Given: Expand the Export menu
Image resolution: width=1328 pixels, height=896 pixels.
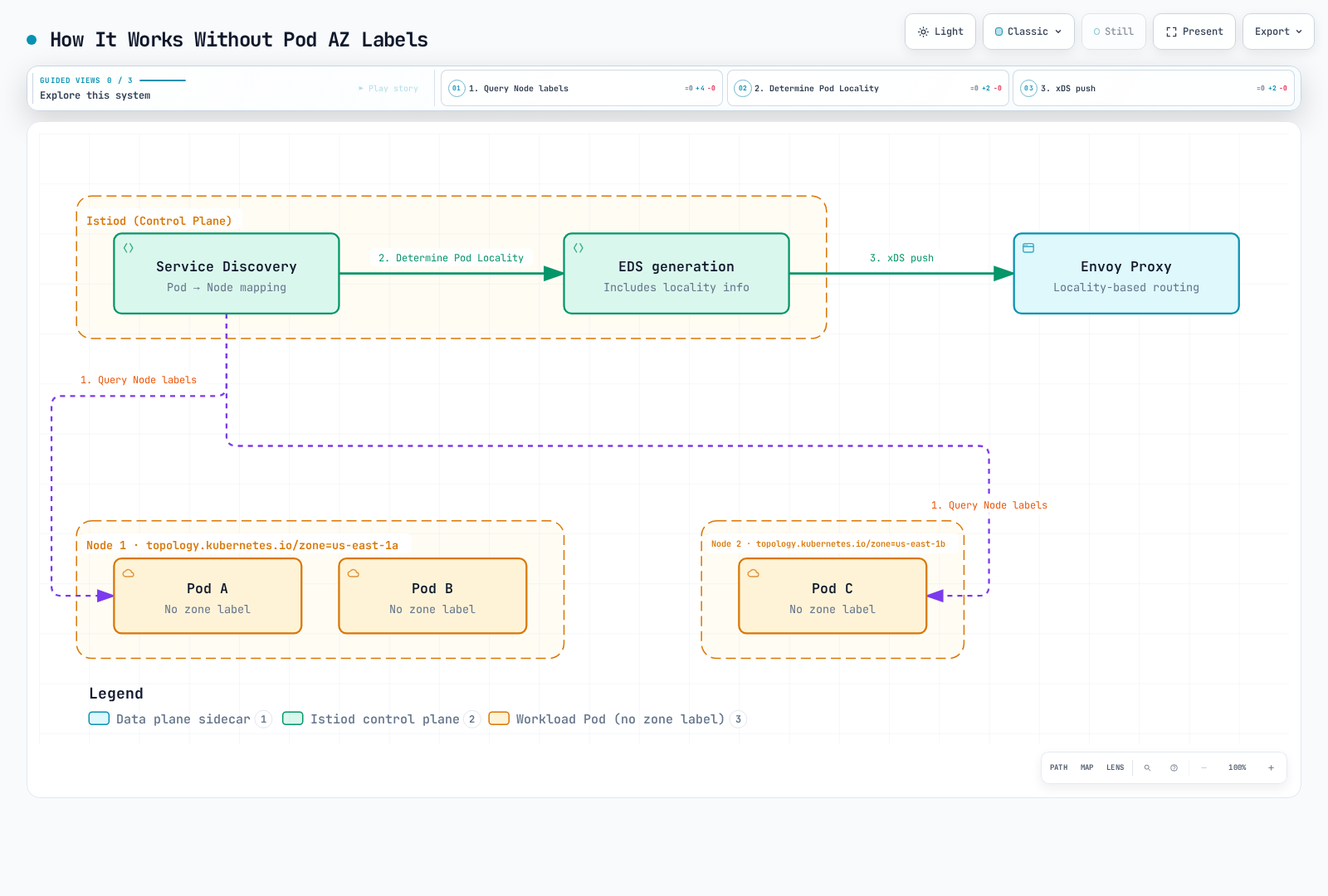Looking at the screenshot, I should coord(1278,32).
